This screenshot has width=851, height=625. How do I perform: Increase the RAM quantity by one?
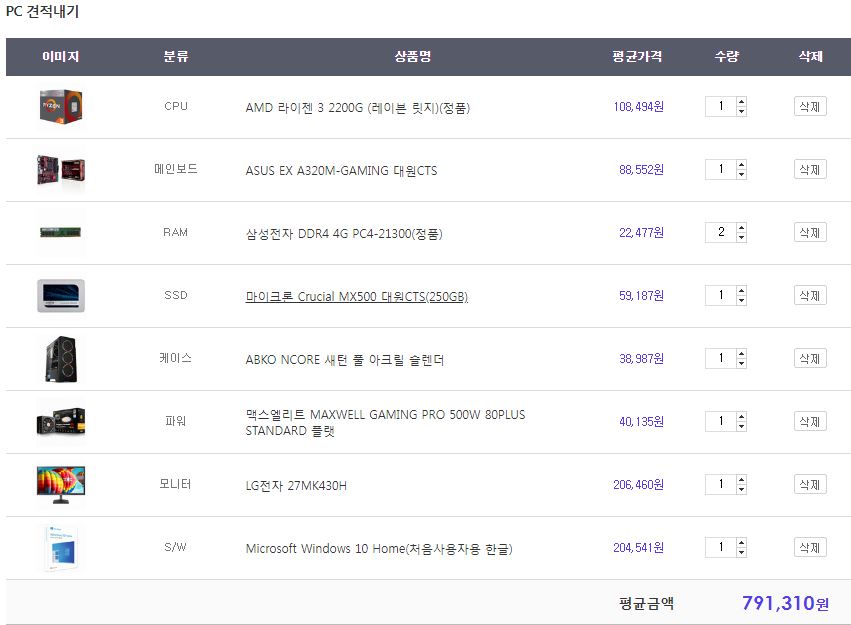point(741,228)
